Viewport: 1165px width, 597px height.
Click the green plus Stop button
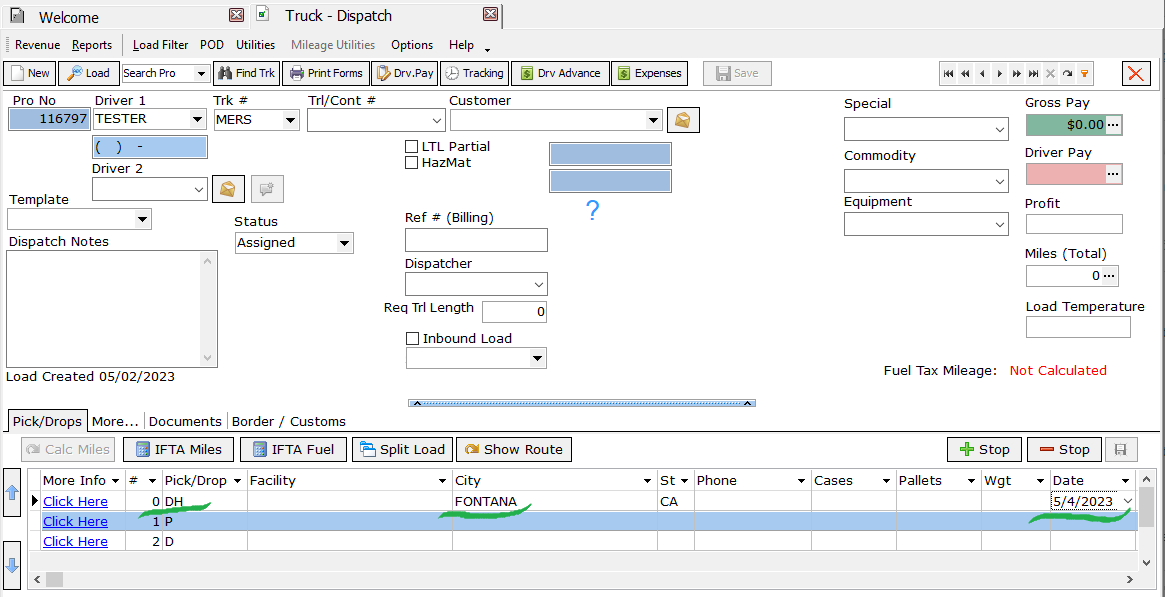pos(984,449)
